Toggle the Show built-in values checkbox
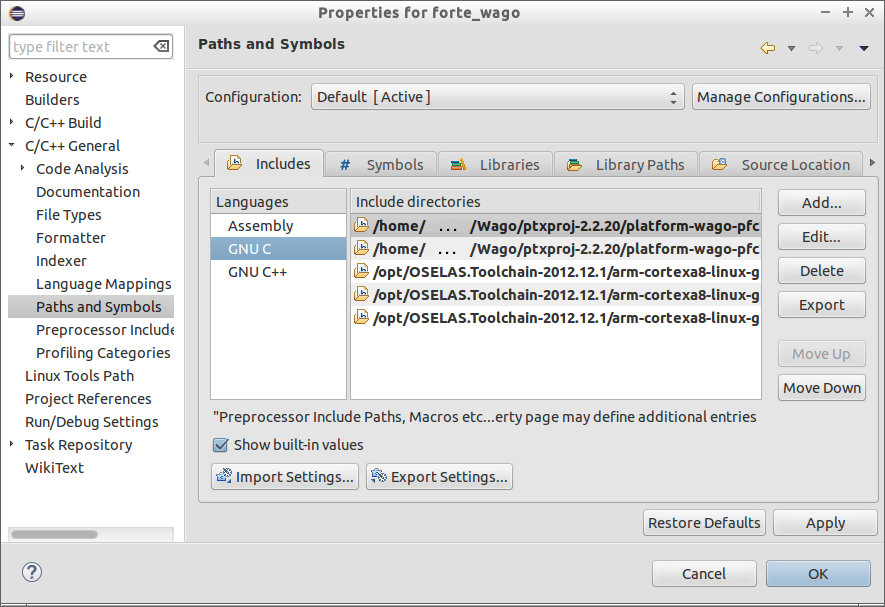 click(x=220, y=445)
